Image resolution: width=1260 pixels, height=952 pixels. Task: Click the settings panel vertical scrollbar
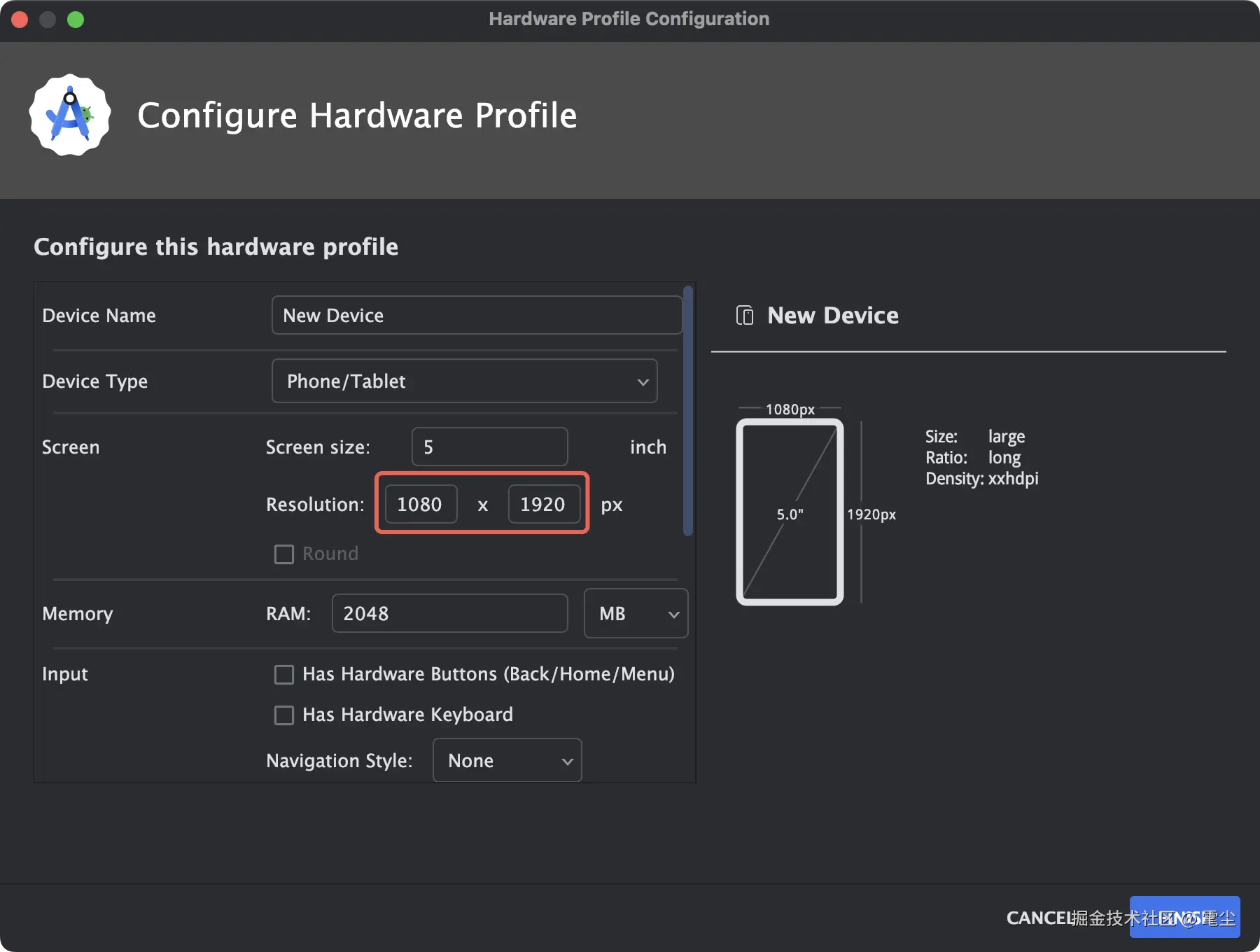pos(688,412)
